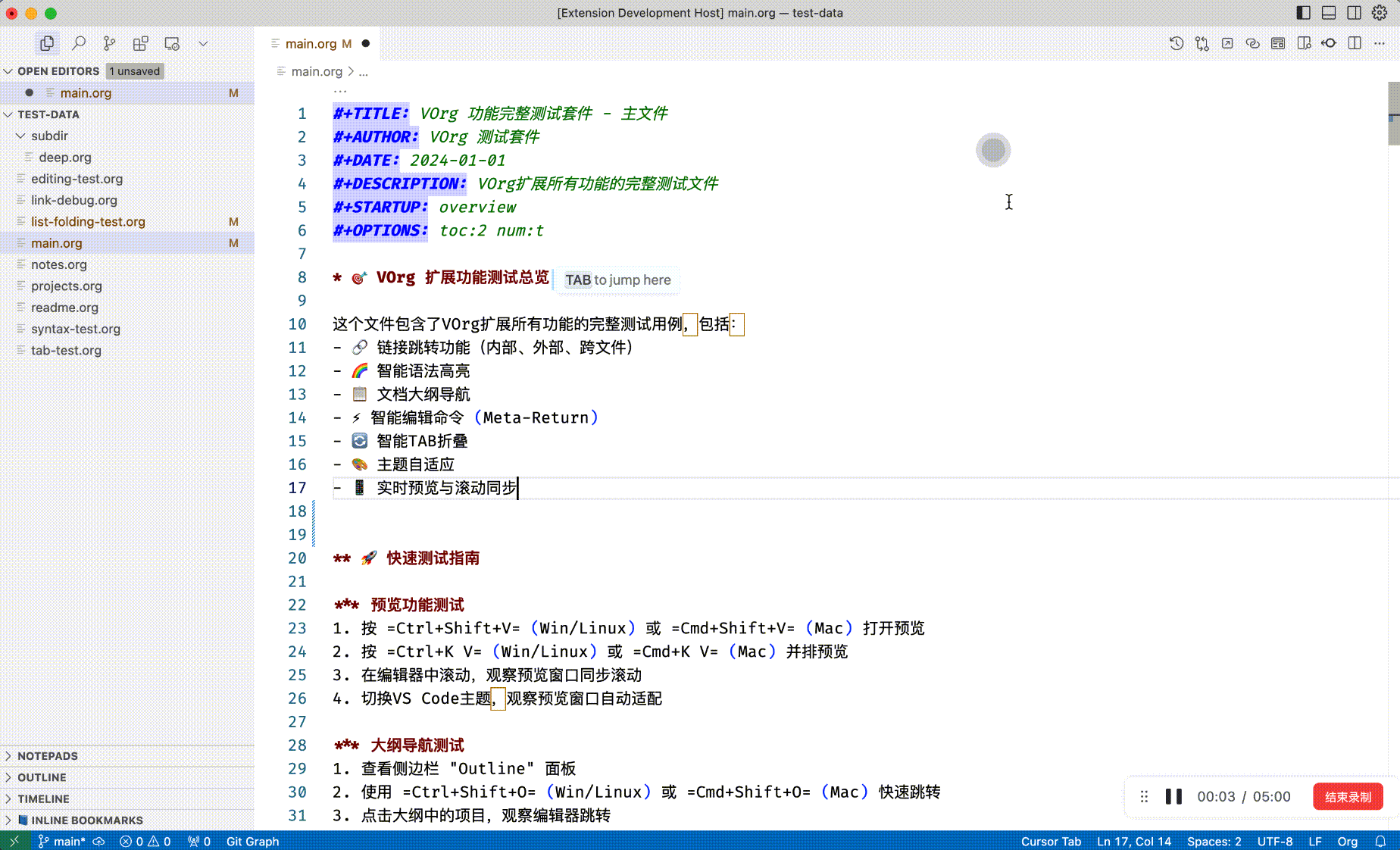Open syntax-test.org file

(127, 329)
